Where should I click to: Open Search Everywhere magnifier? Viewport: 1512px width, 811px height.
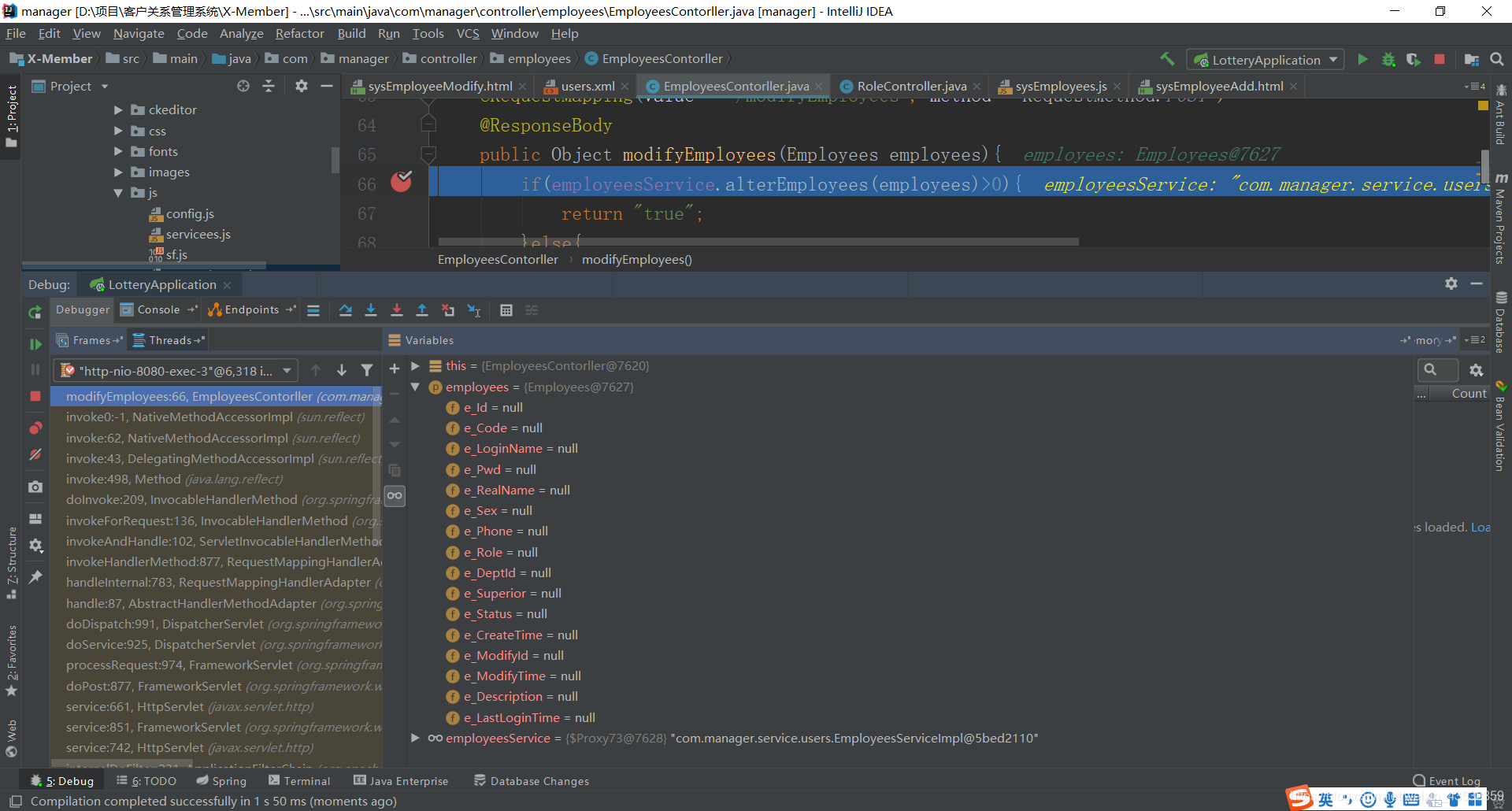(1497, 59)
